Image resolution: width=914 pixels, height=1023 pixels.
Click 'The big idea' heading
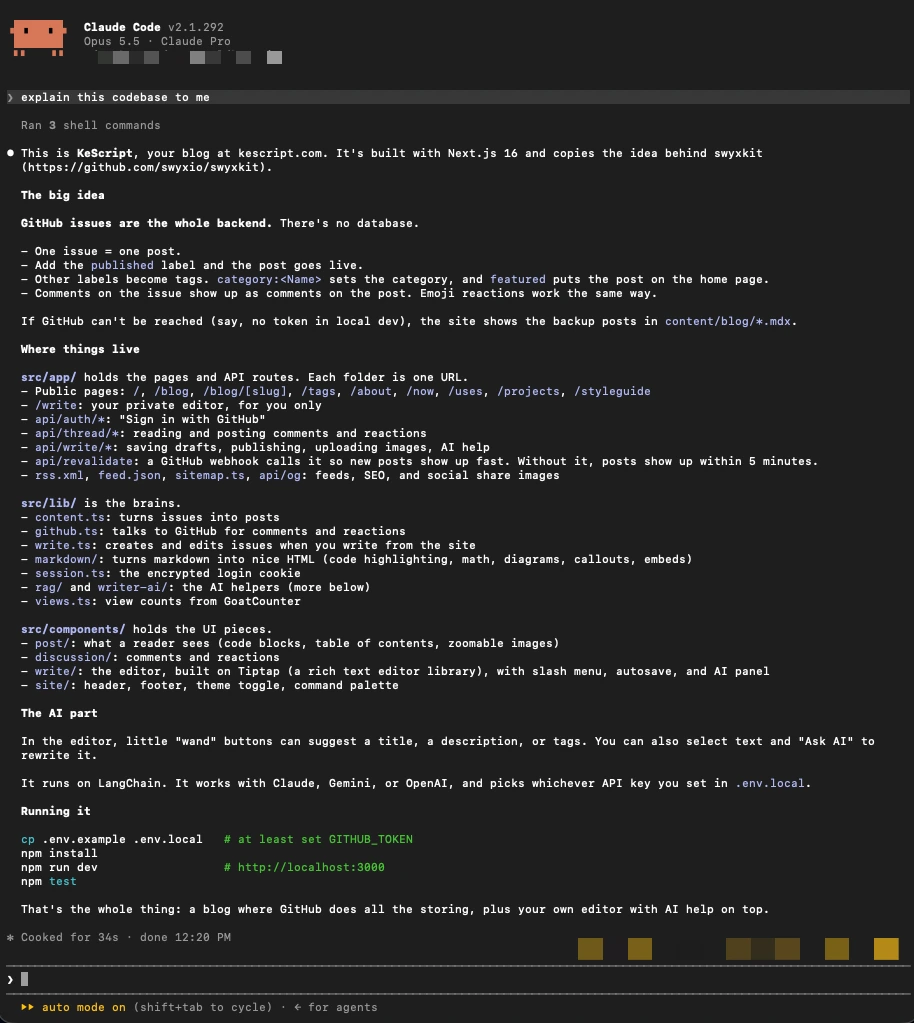pos(63,195)
